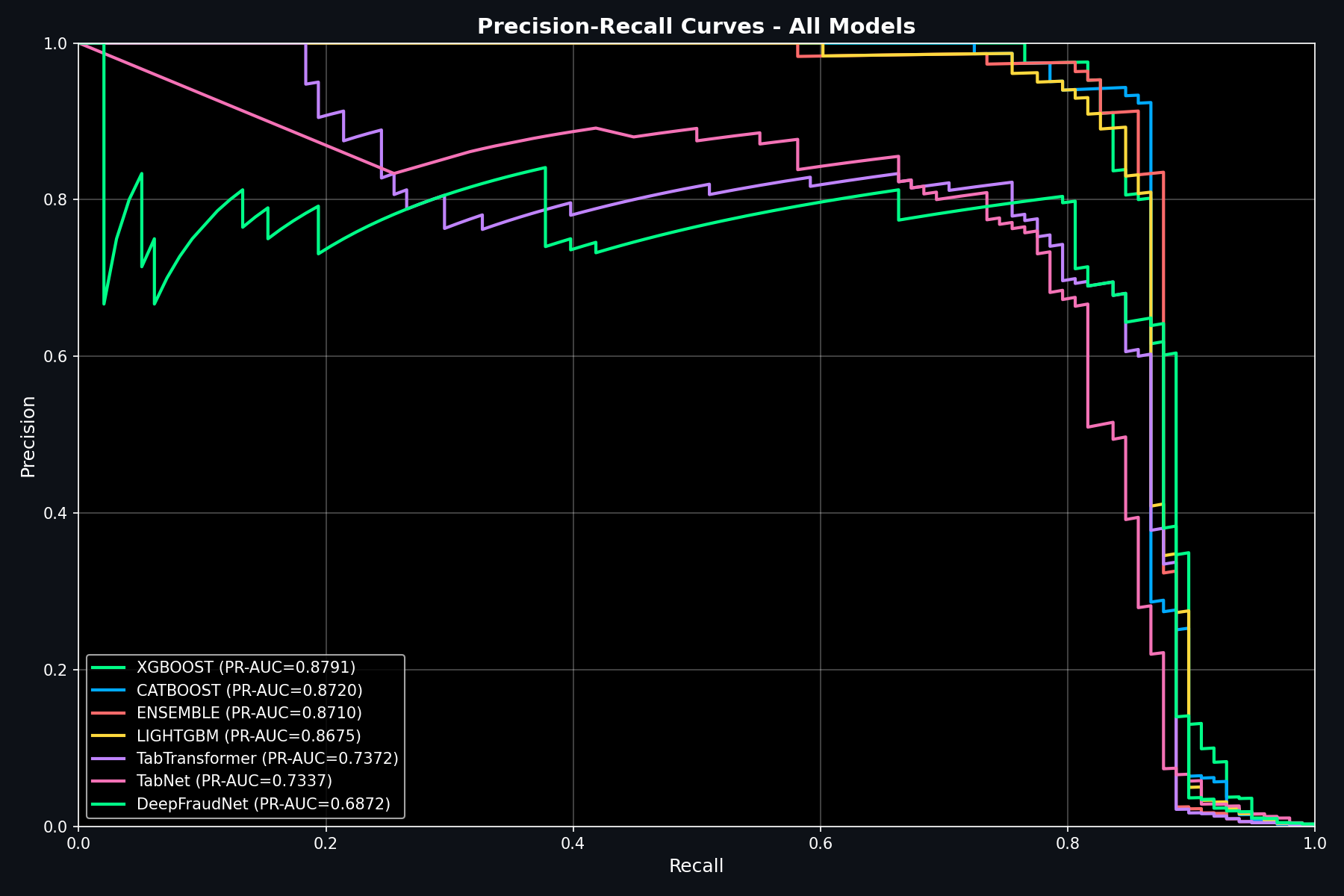This screenshot has width=1344, height=896.
Task: Toggle visibility of the ENSEMBLE curve via legend
Action: (246, 714)
